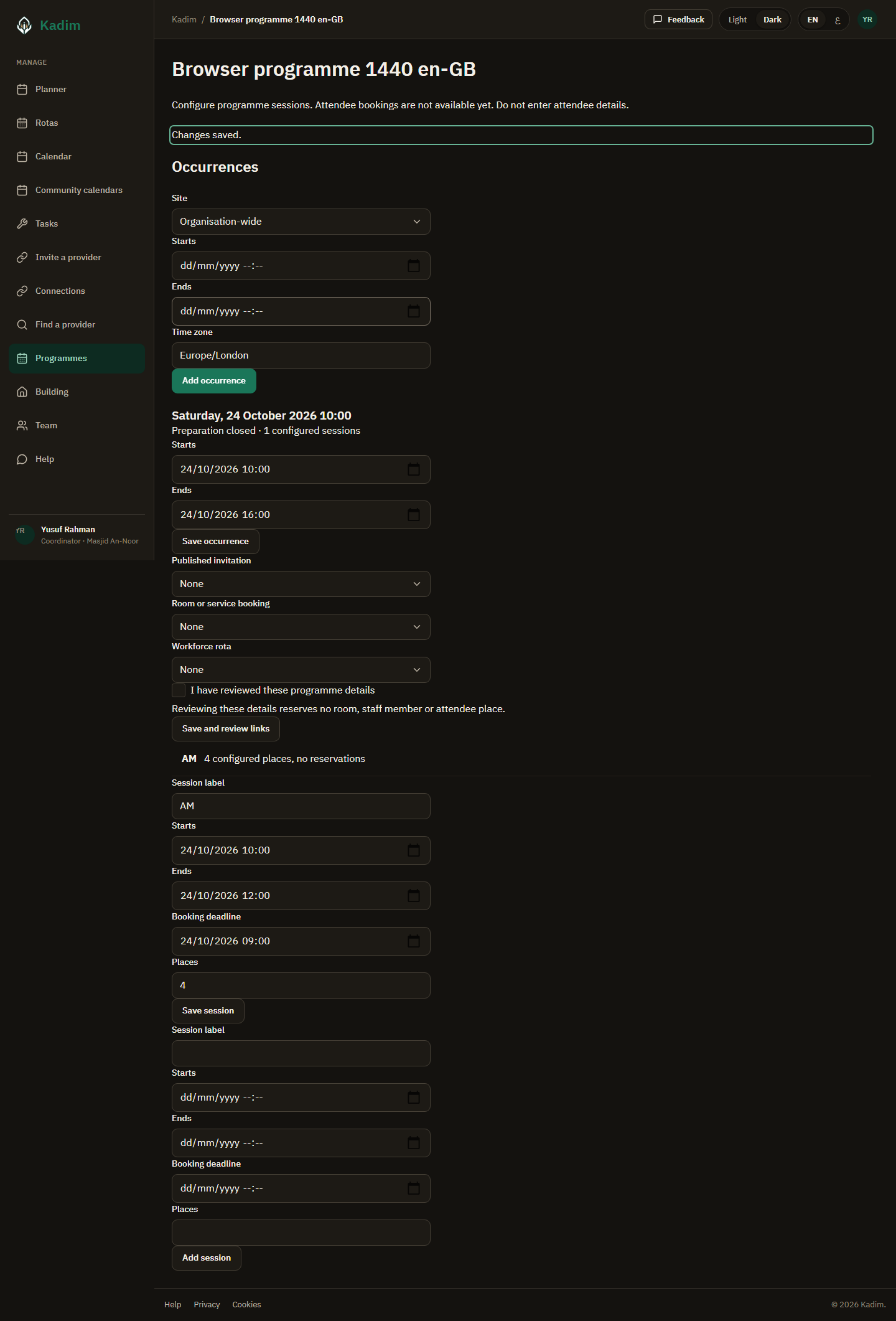
Task: Open Programmes in the sidebar
Action: 77,358
